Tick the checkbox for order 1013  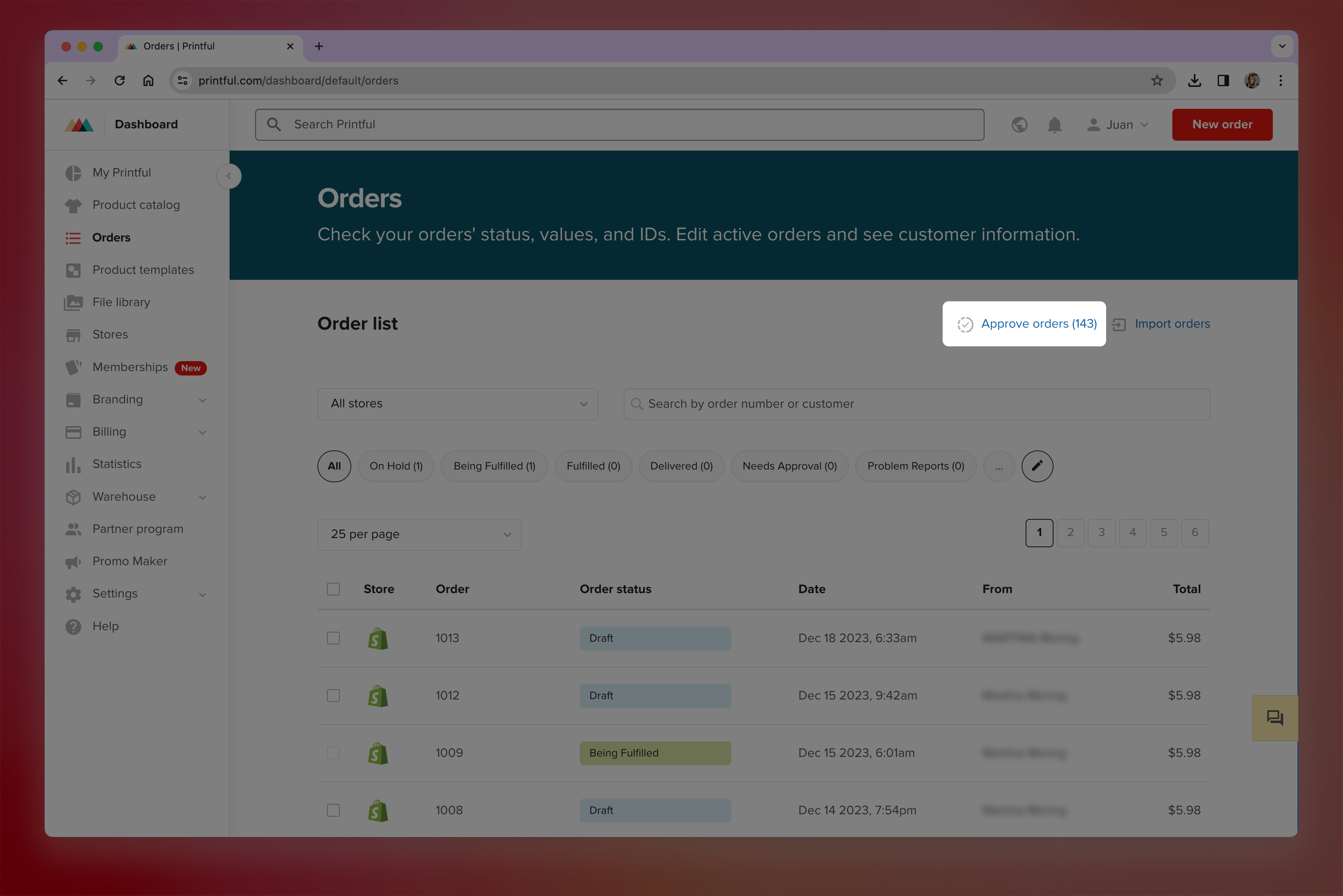pos(333,638)
